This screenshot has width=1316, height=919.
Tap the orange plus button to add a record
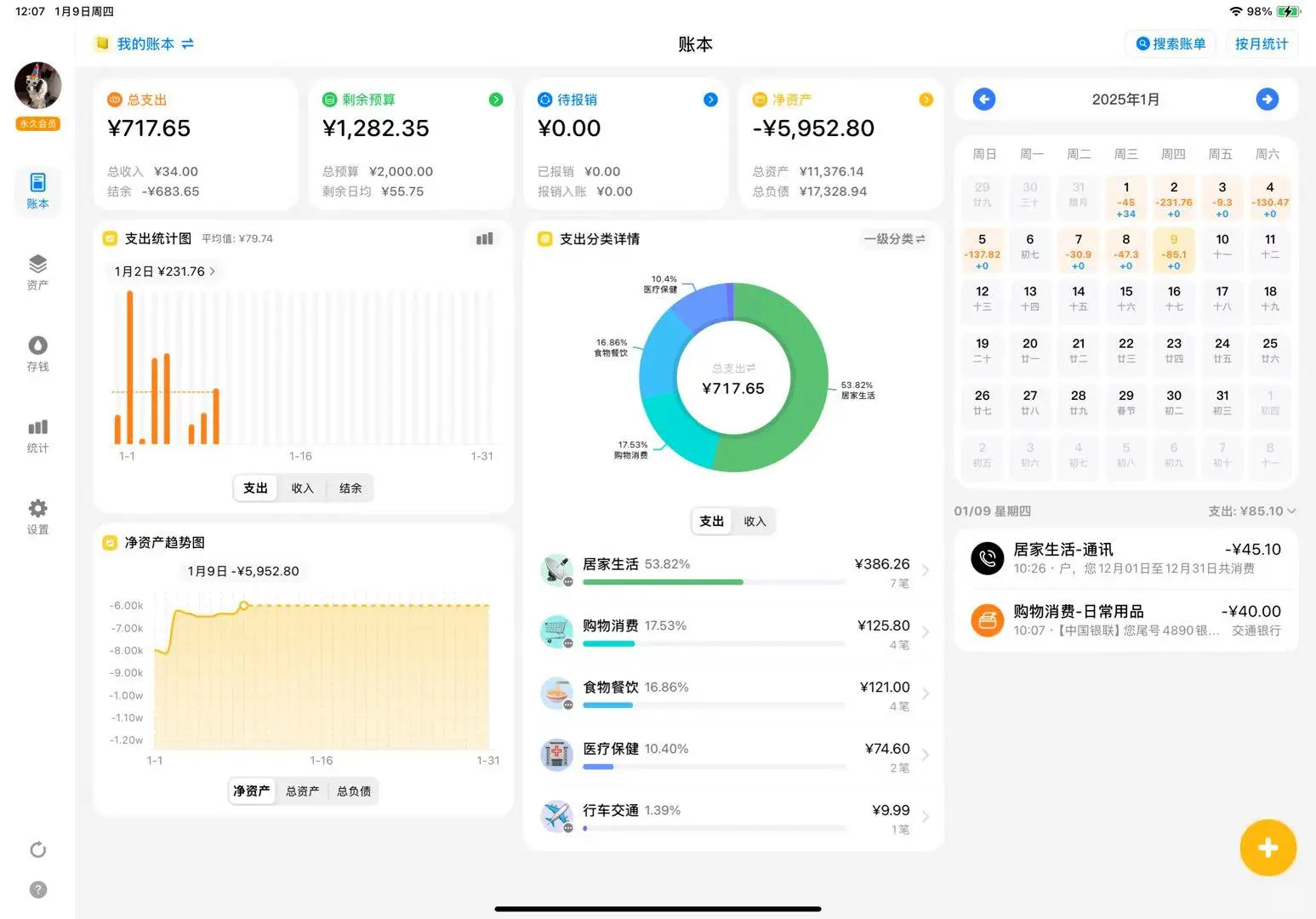1268,848
